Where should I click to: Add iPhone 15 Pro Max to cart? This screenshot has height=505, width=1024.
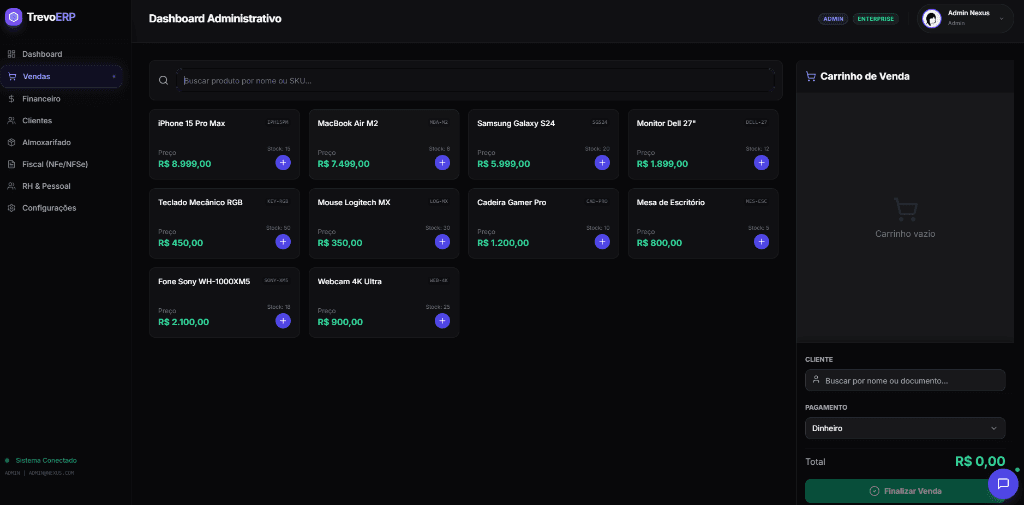click(x=283, y=162)
